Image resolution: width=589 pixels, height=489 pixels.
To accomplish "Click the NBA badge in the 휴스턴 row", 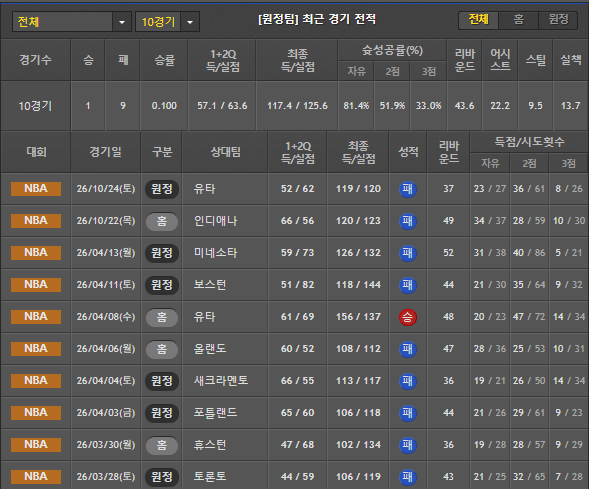I will [36, 445].
